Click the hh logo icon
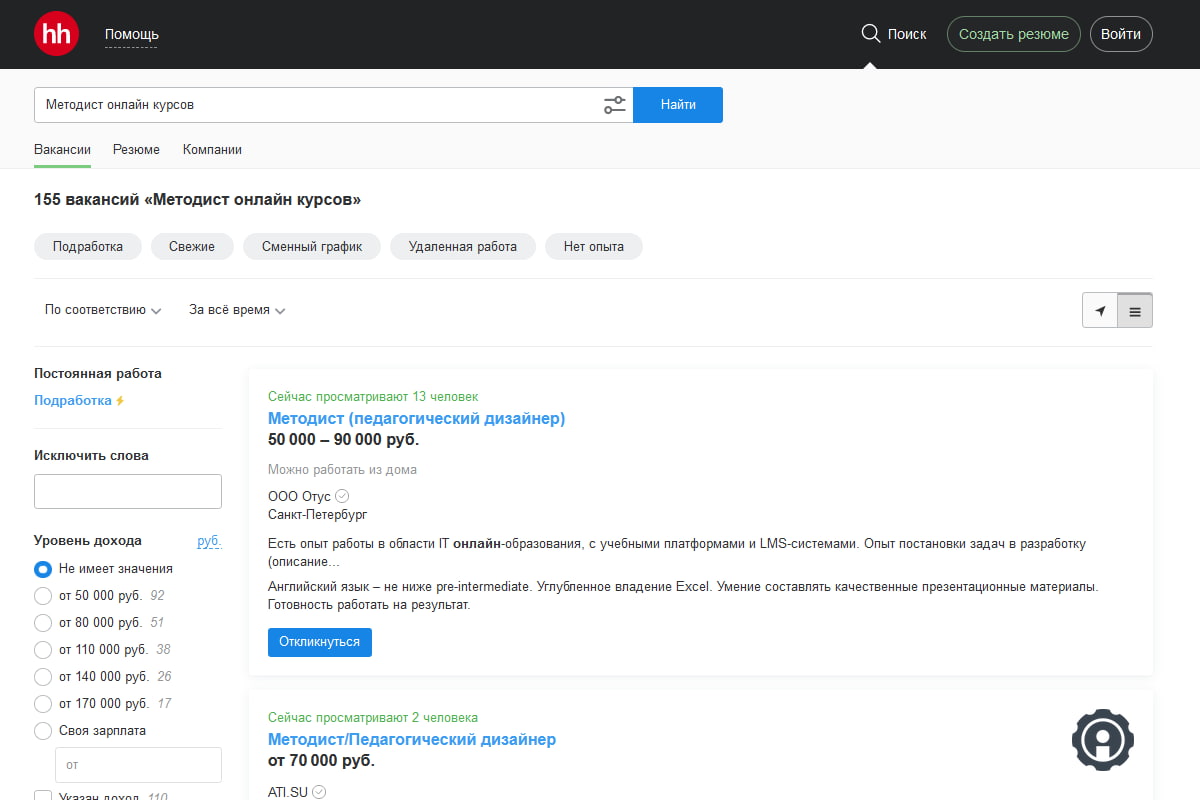The height and width of the screenshot is (800, 1200). (56, 34)
